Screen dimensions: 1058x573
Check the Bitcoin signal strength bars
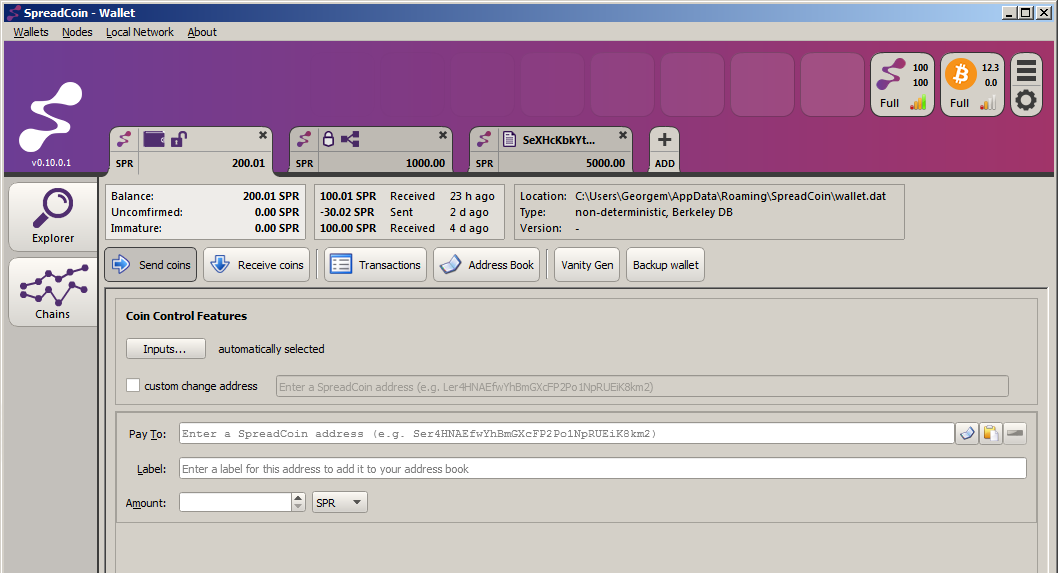[988, 103]
